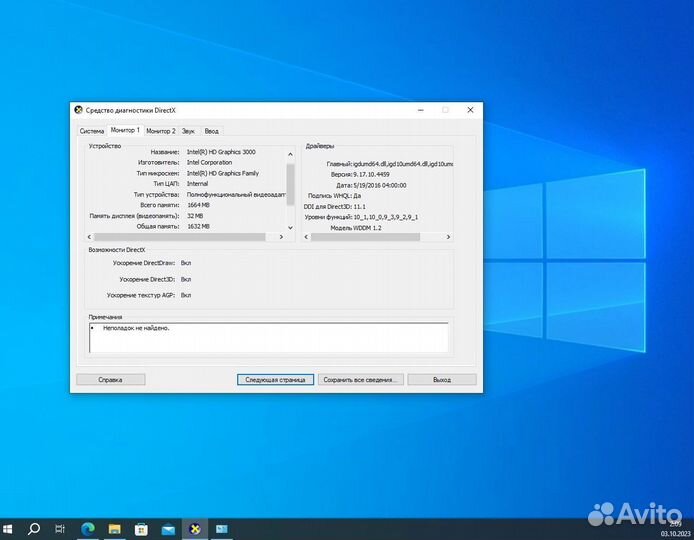Click Ускорение текстур AGP status text

pos(186,295)
